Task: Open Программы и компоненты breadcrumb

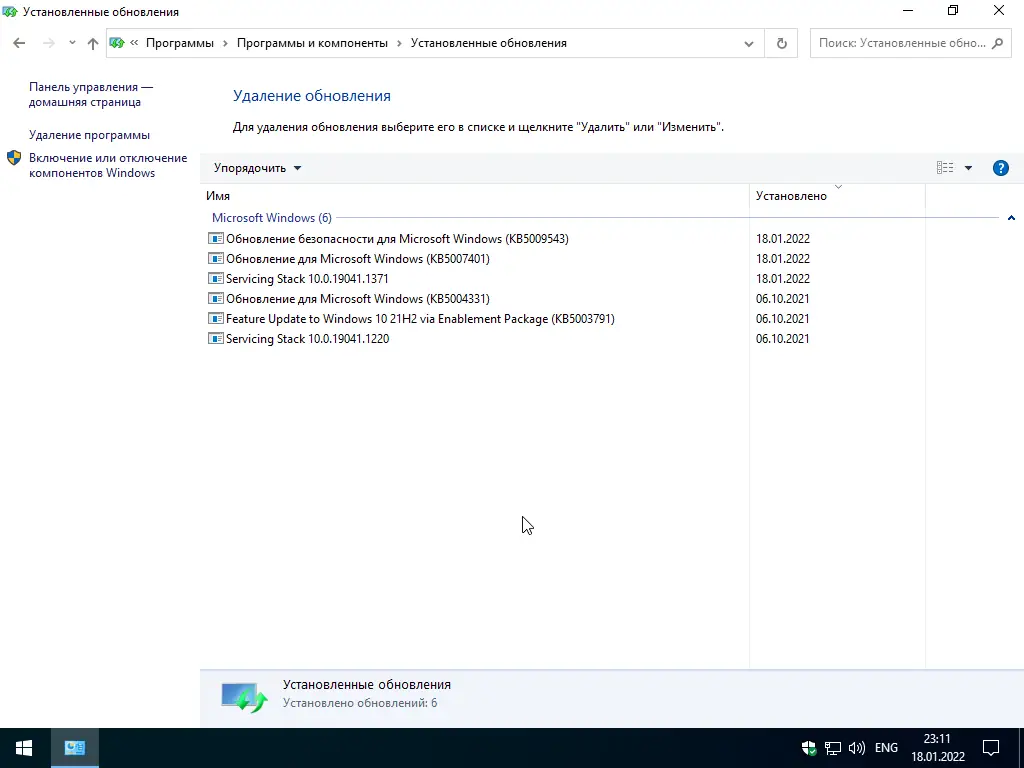Action: (x=312, y=43)
